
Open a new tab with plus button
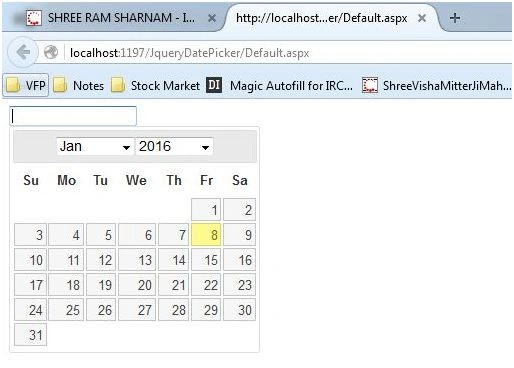(455, 18)
